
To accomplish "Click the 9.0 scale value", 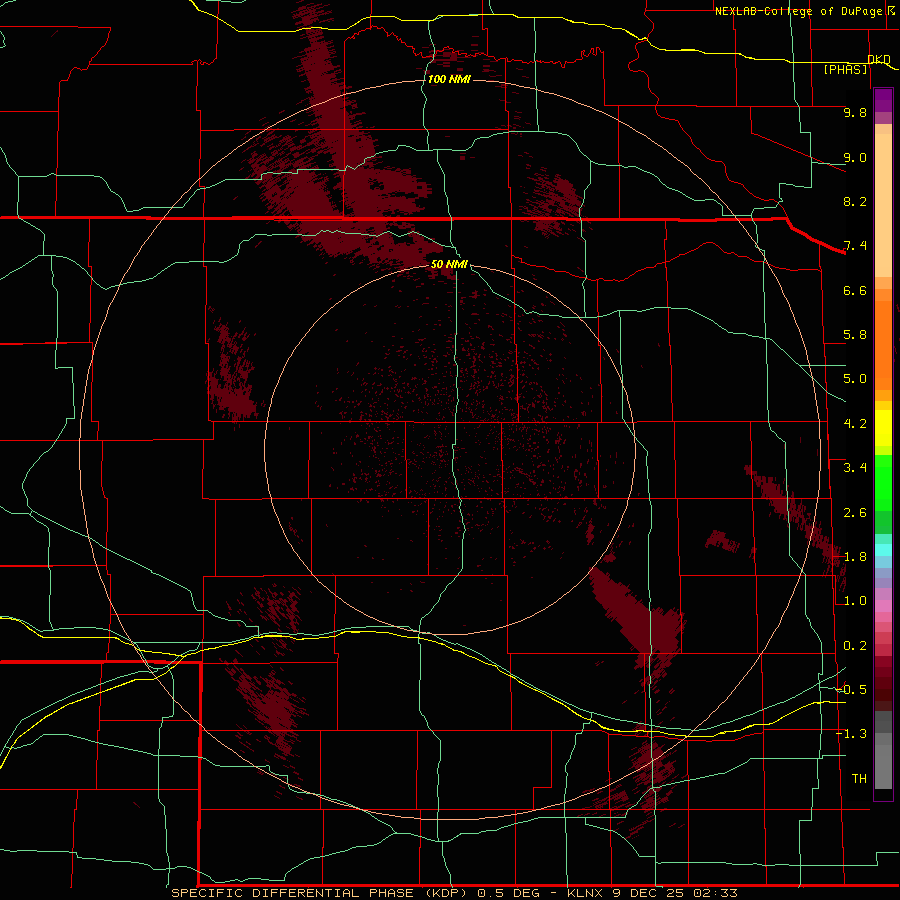I will pyautogui.click(x=855, y=157).
